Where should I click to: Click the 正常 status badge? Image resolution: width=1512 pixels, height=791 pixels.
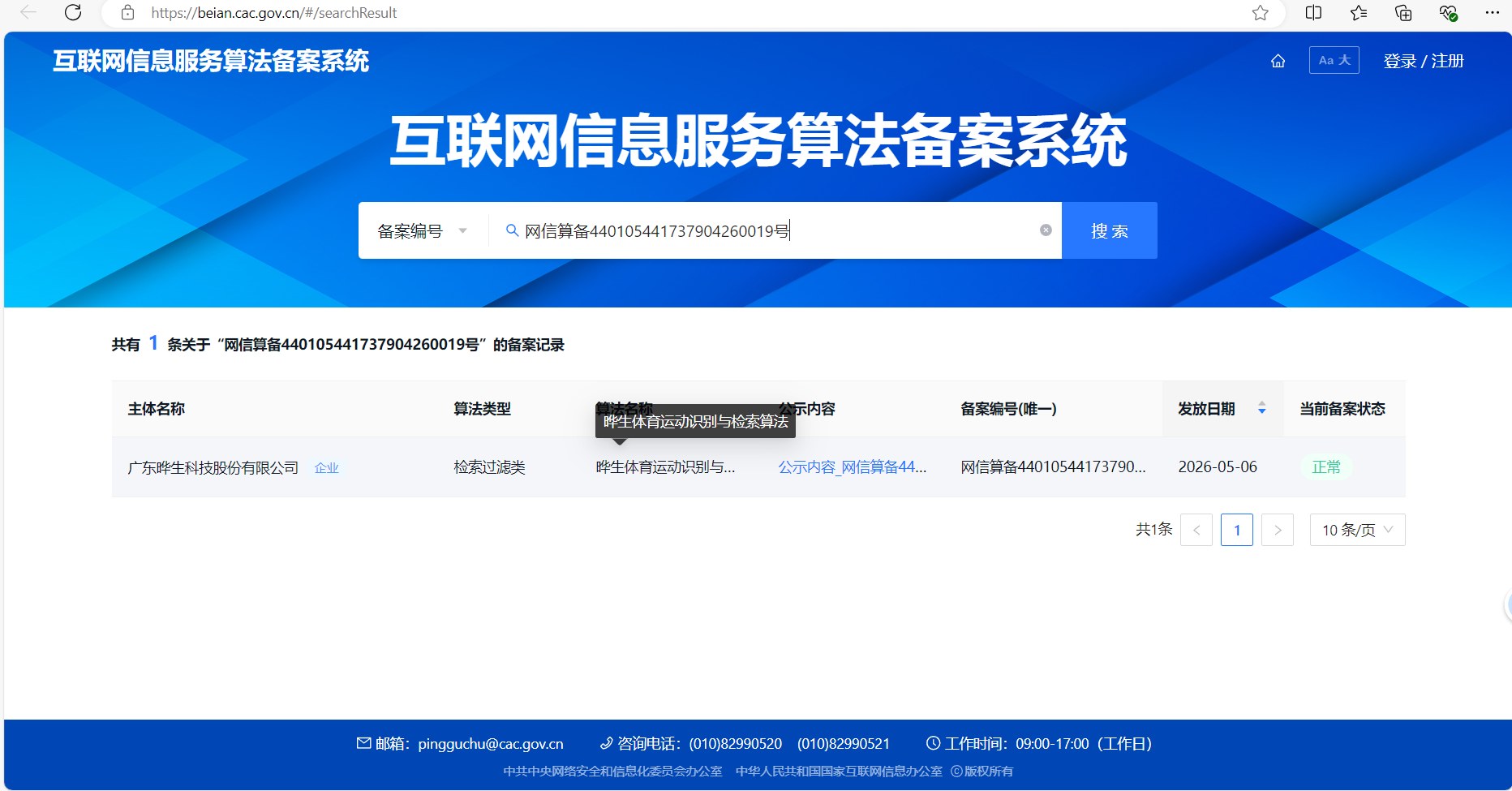pos(1326,467)
